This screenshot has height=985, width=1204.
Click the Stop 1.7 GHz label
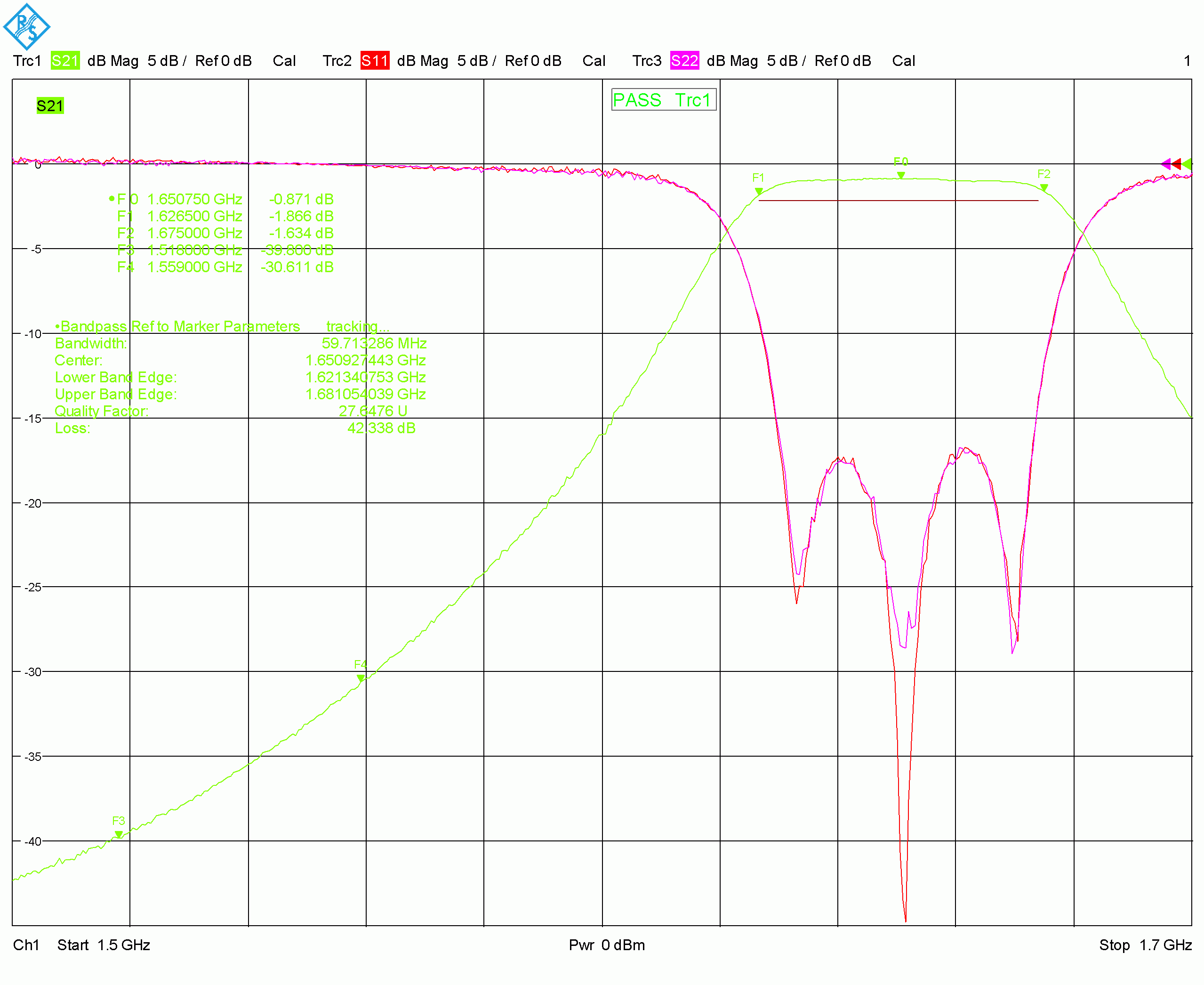(1146, 945)
